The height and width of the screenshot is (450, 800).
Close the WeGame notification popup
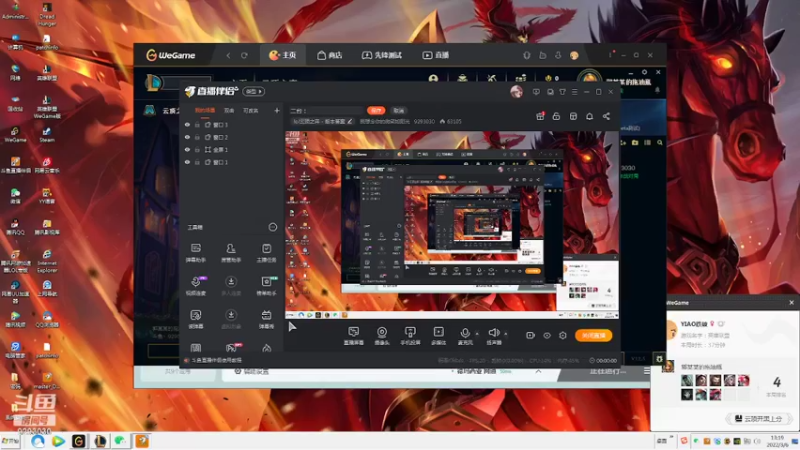[x=791, y=303]
